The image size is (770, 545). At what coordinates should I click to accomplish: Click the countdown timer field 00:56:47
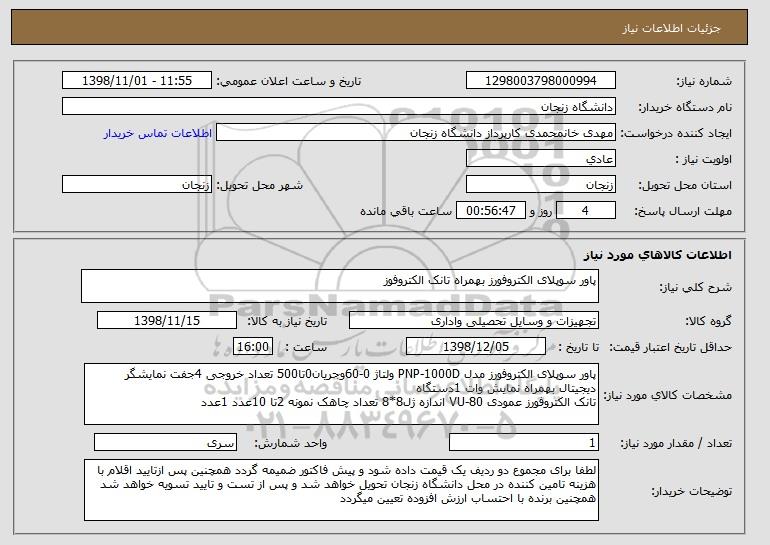coord(491,211)
